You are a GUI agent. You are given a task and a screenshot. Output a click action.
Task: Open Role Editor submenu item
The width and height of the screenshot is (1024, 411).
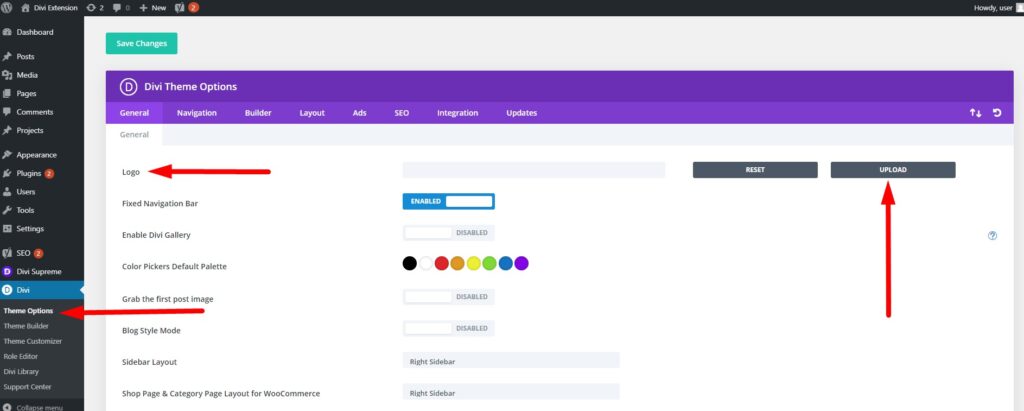coord(21,356)
